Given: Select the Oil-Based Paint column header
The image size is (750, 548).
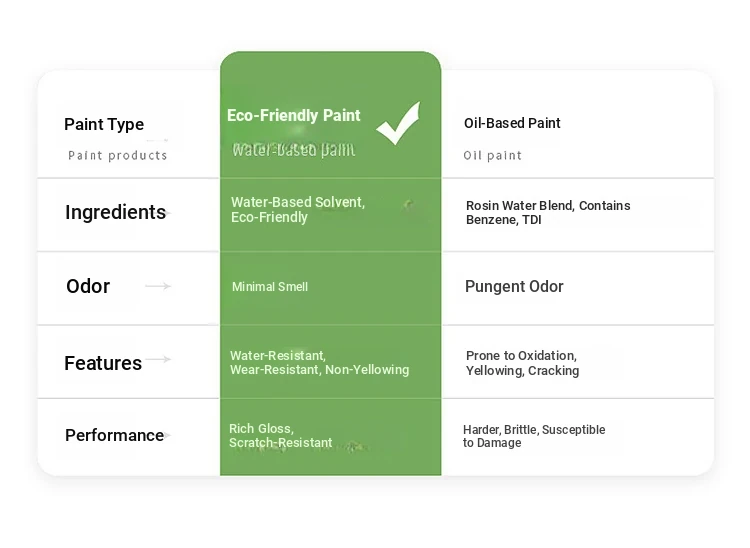Looking at the screenshot, I should 512,123.
